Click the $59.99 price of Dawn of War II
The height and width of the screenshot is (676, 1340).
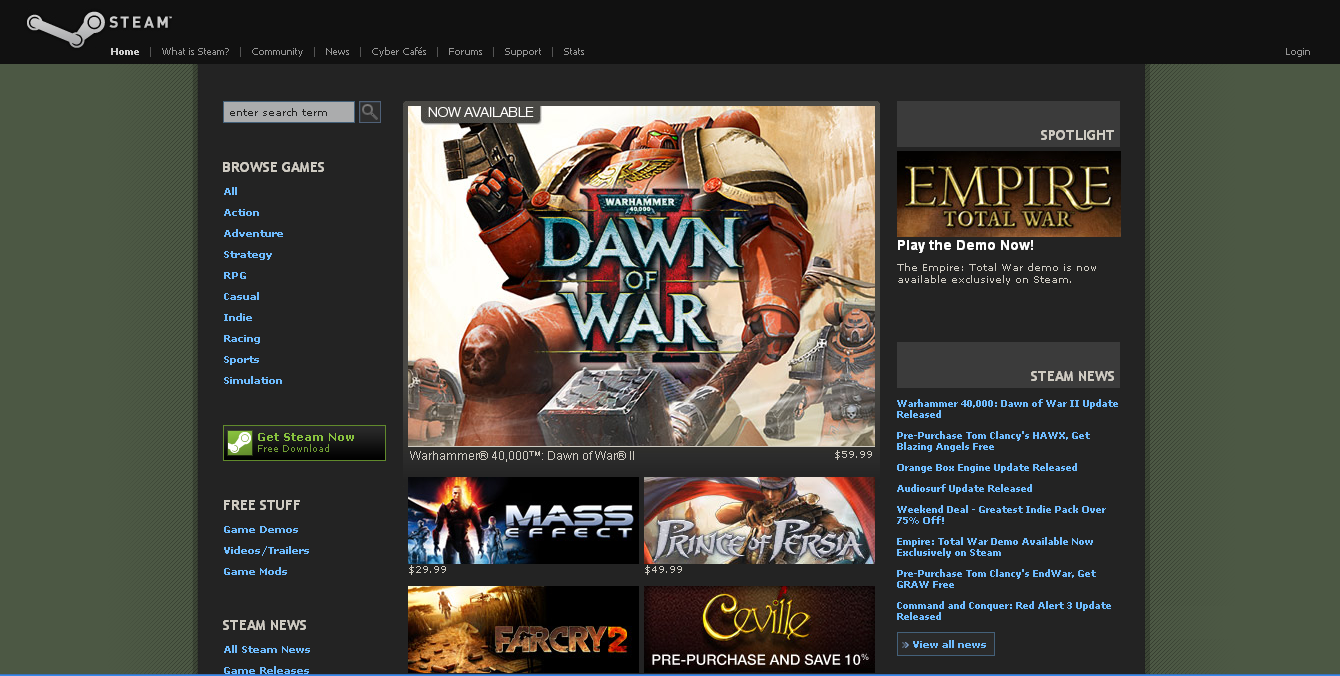(854, 454)
